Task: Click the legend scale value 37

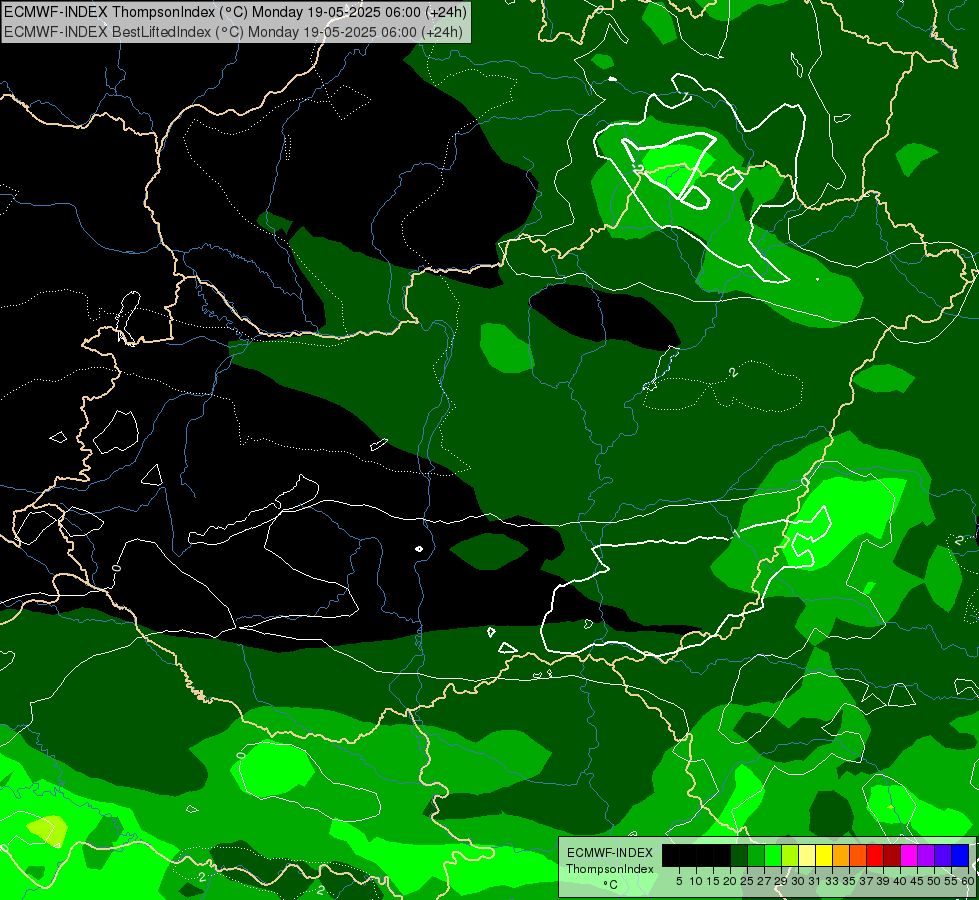Action: coord(867,881)
